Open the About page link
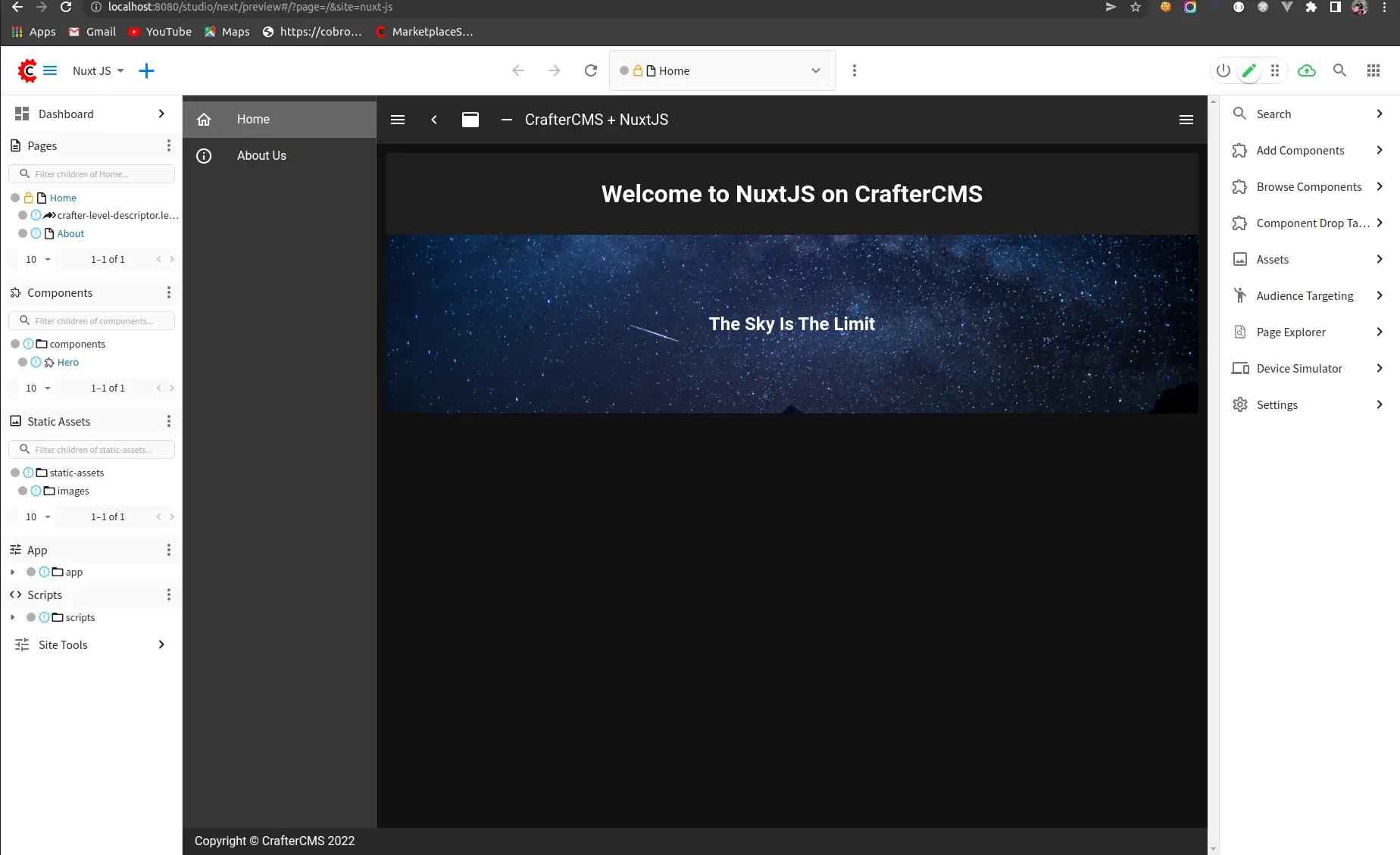Image resolution: width=1400 pixels, height=855 pixels. 70,233
